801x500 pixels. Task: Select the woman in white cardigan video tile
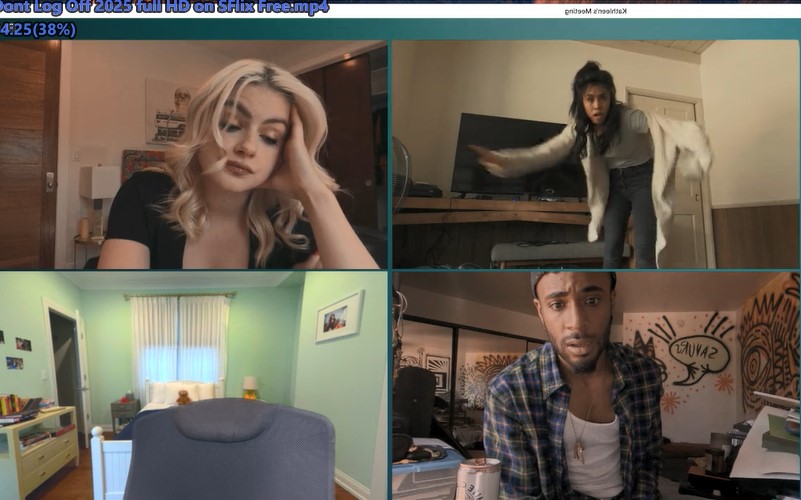(x=596, y=155)
